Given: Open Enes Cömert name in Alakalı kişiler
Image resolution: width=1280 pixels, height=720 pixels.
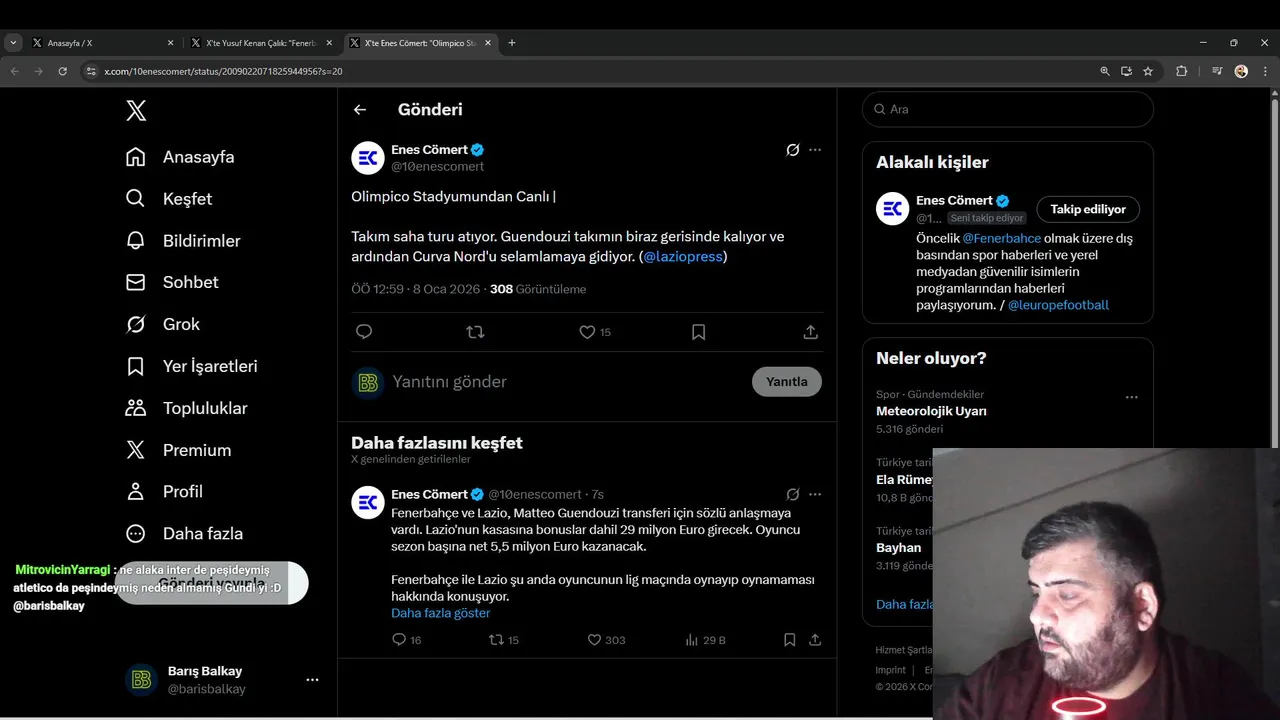Looking at the screenshot, I should pyautogui.click(x=955, y=200).
